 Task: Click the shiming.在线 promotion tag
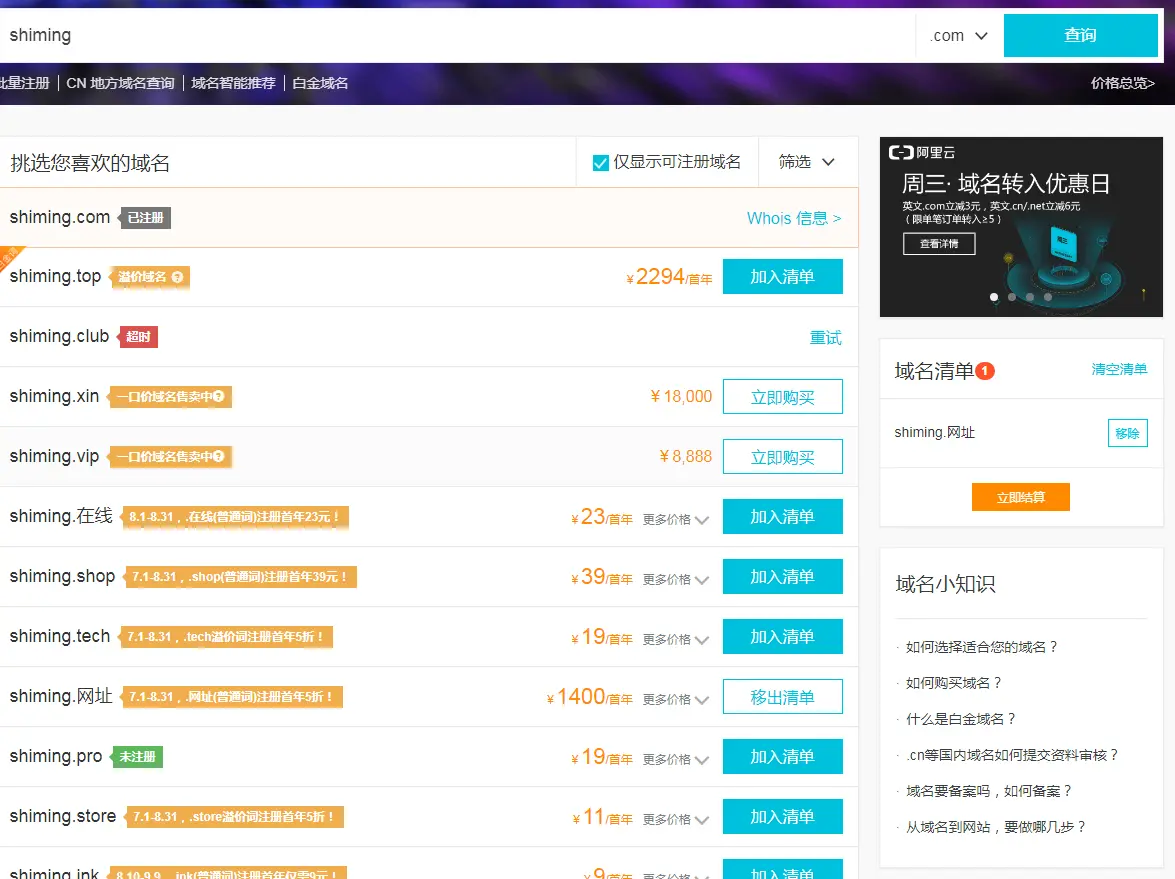[x=234, y=517]
